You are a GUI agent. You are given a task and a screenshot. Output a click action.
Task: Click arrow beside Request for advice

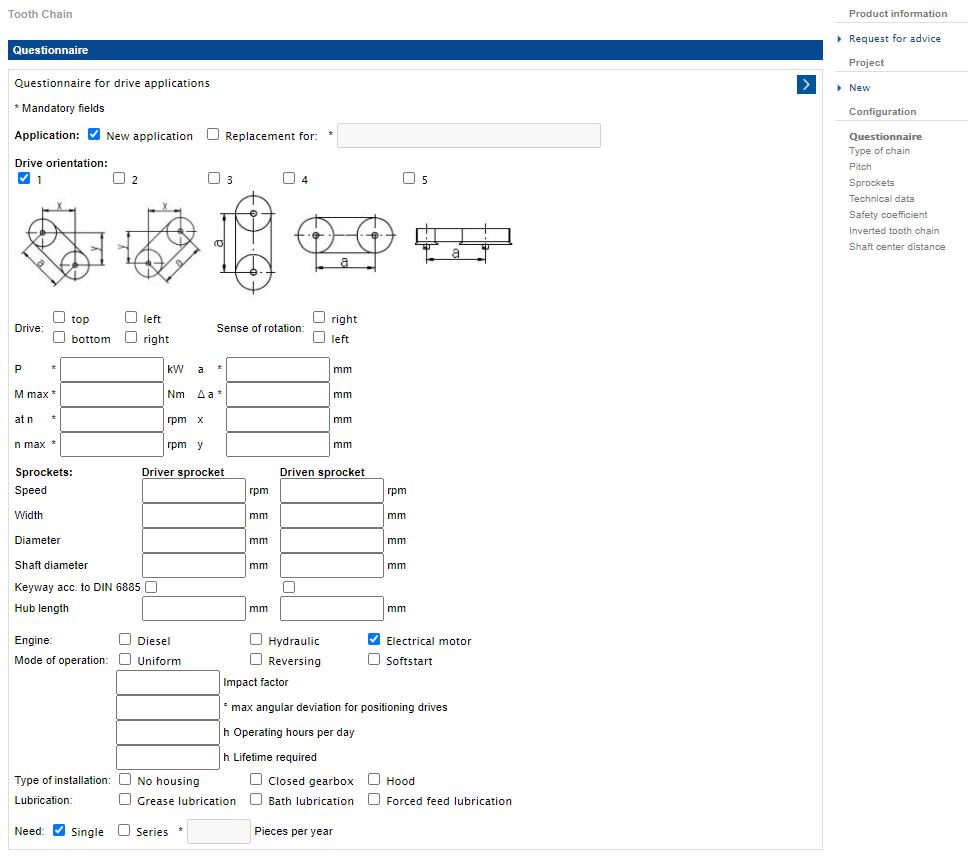(x=839, y=38)
